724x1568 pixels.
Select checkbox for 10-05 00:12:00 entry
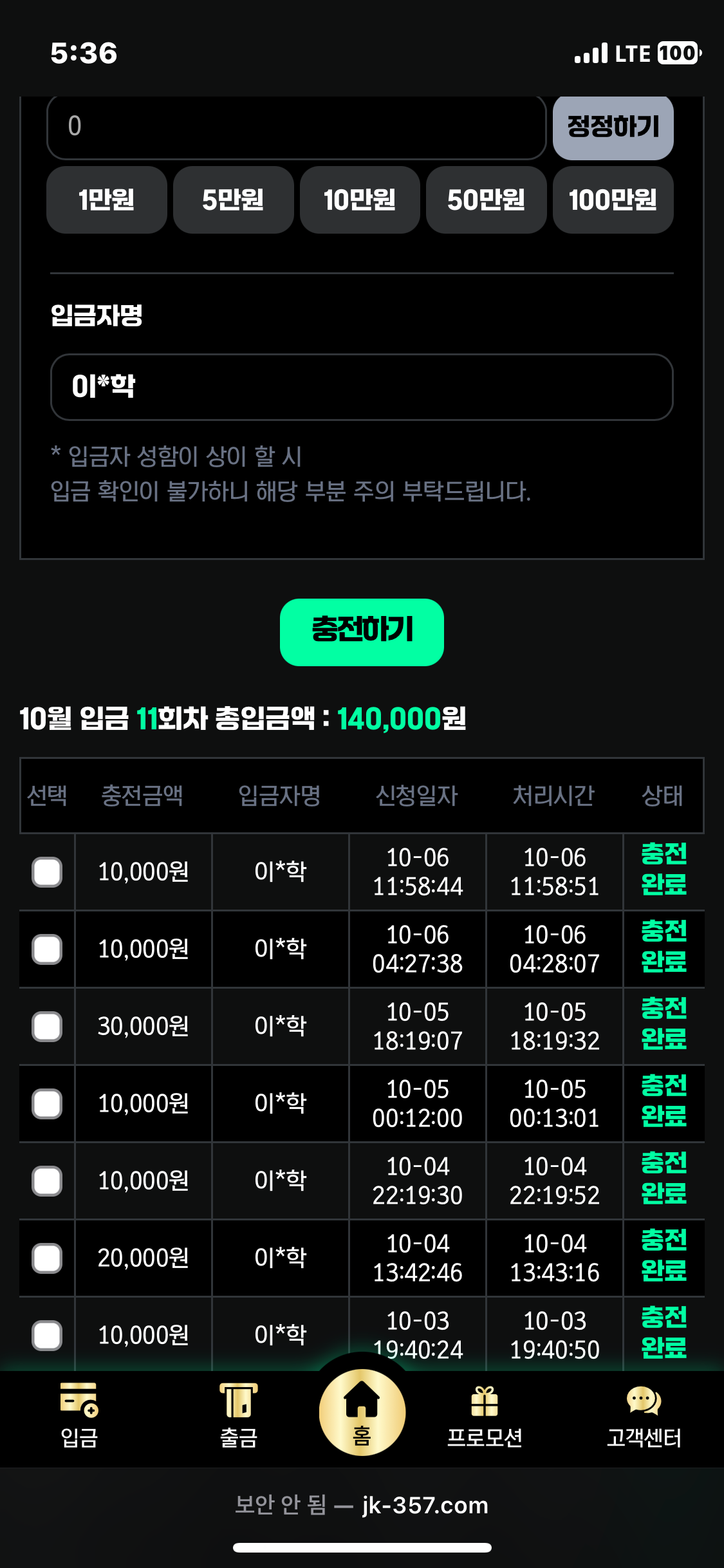click(x=47, y=1104)
